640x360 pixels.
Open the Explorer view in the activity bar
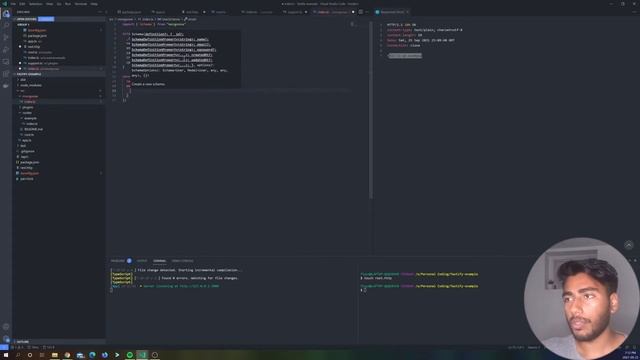point(6,14)
